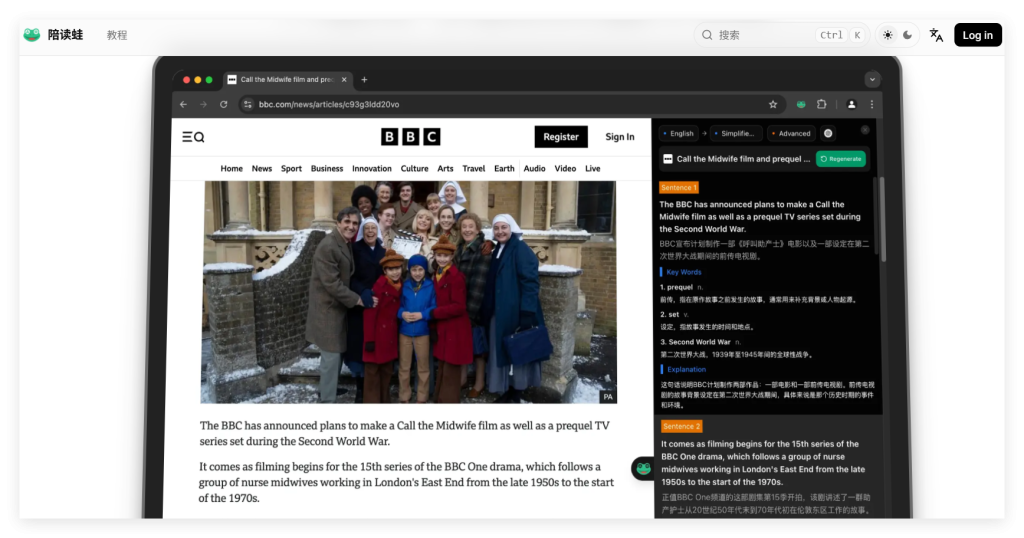Open the Arts nav item
Image resolution: width=1024 pixels, height=538 pixels.
(445, 168)
